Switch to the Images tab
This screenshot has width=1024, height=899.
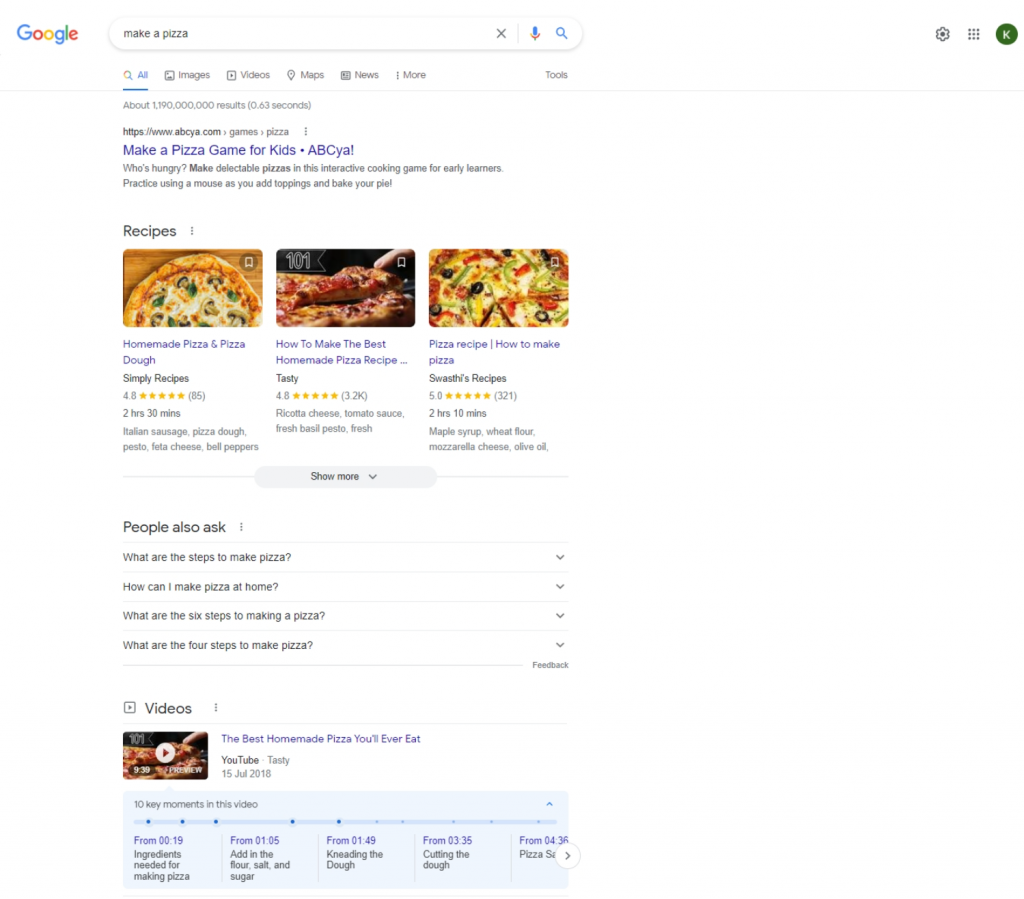click(187, 75)
